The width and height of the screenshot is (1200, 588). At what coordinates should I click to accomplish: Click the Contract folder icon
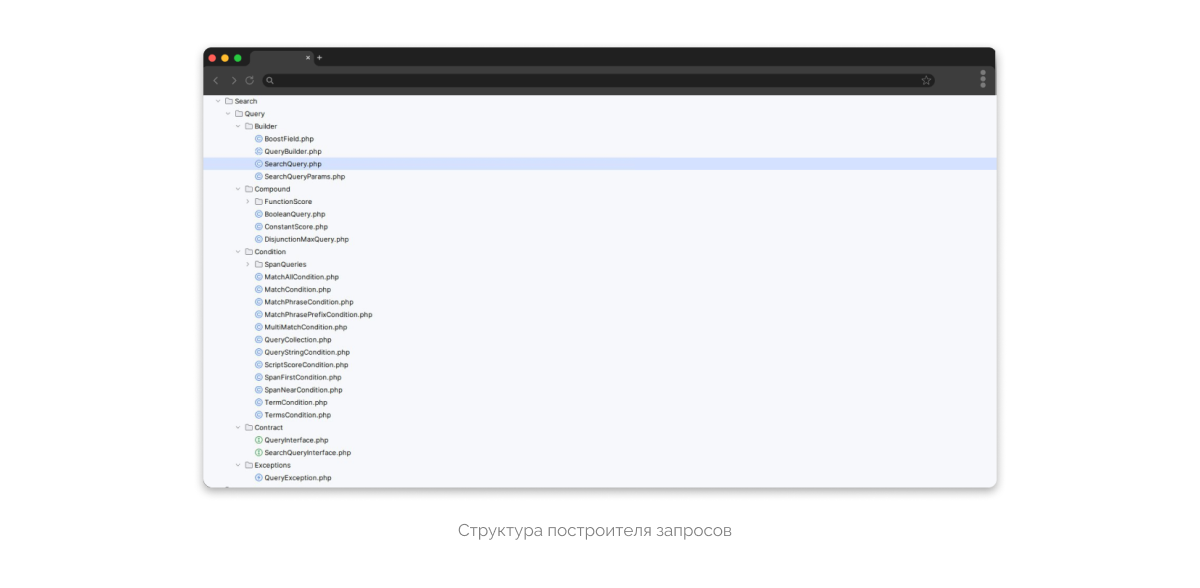249,428
